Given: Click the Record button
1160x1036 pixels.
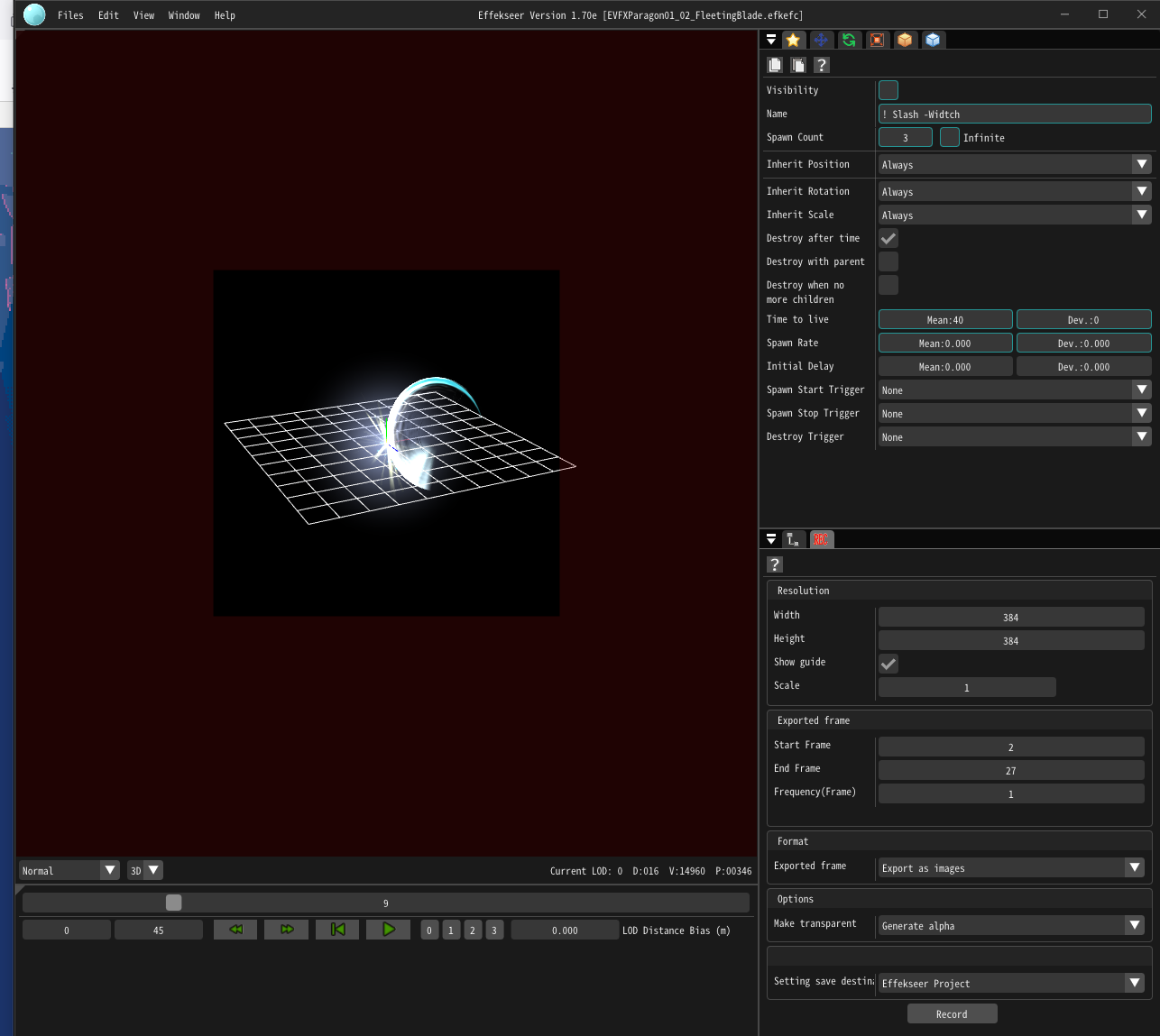Looking at the screenshot, I should [952, 1013].
